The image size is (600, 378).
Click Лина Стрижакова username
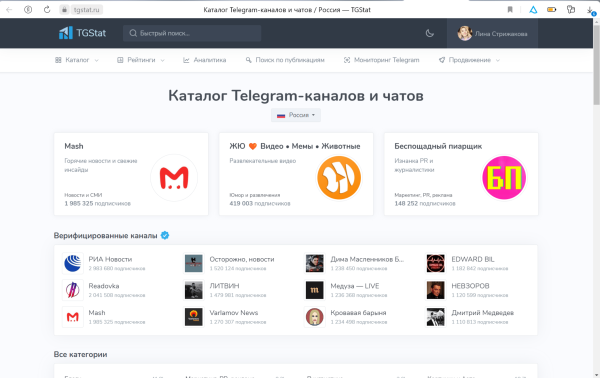(x=501, y=34)
